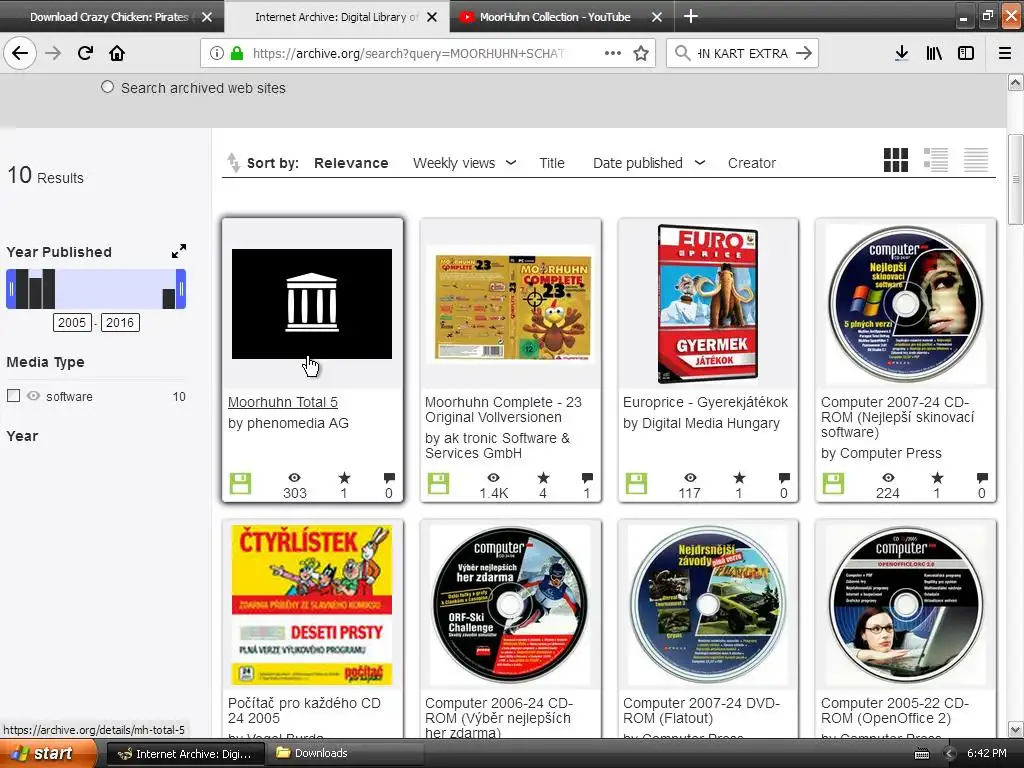Viewport: 1024px width, 768px height.
Task: Open the library bookshelf icon
Action: [934, 54]
